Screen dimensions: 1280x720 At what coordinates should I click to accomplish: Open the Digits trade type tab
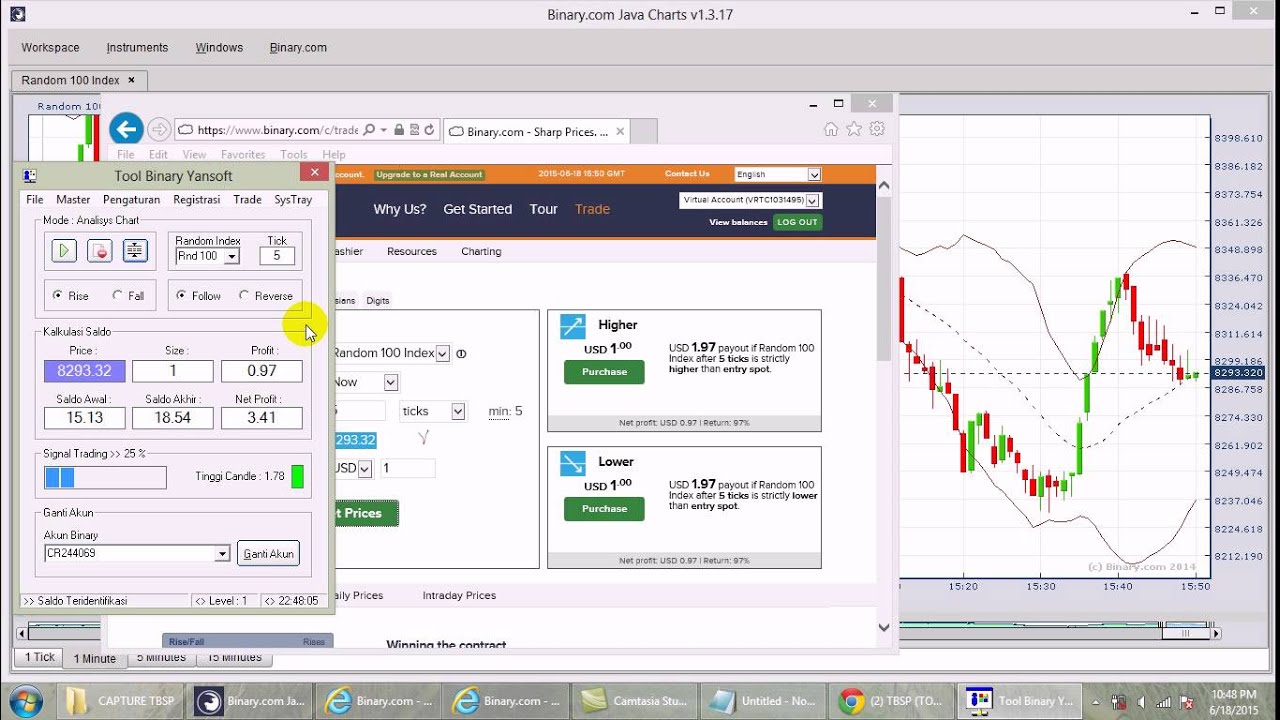pyautogui.click(x=378, y=300)
